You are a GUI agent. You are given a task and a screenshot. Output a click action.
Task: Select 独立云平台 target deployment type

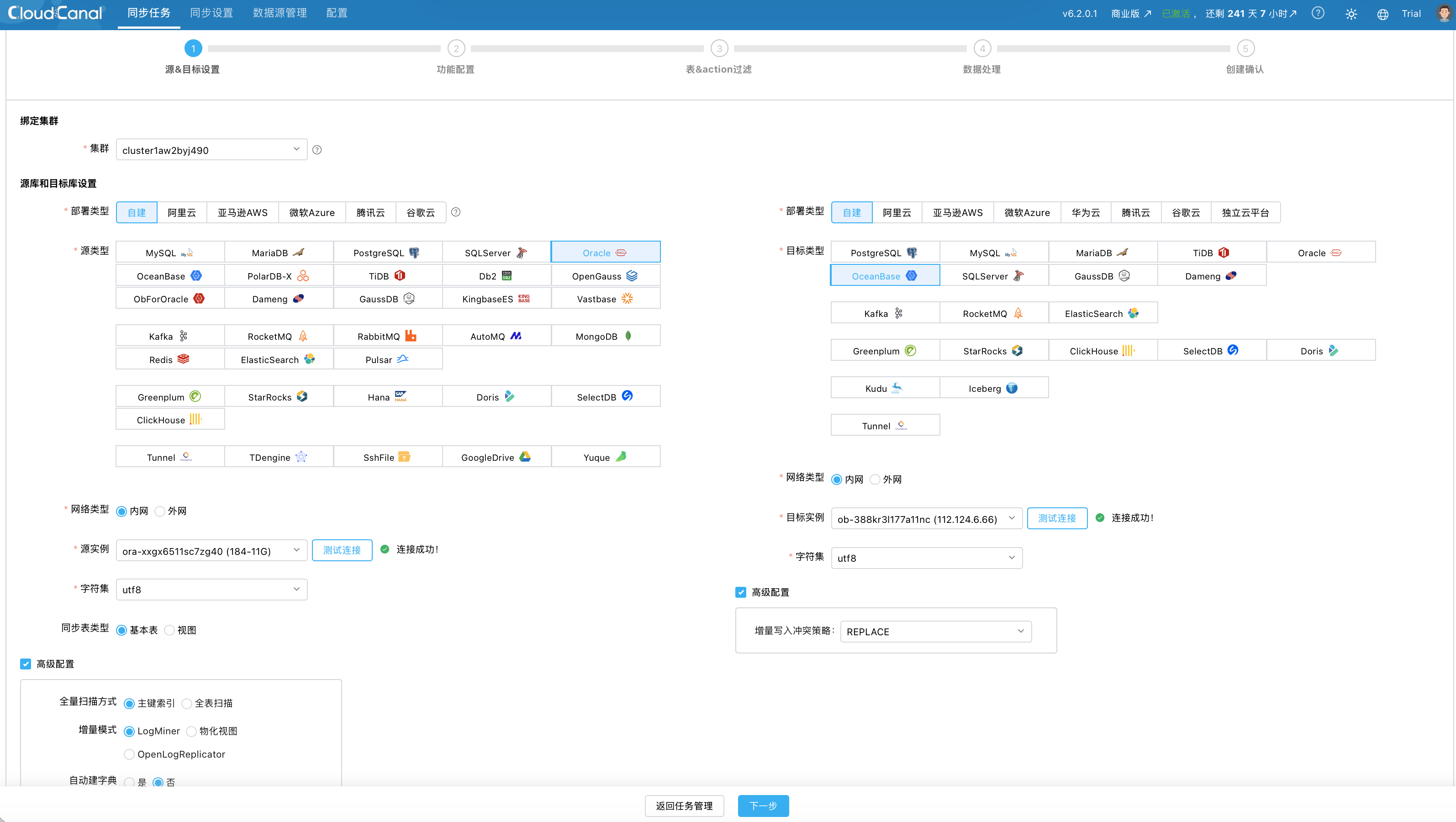tap(1245, 212)
